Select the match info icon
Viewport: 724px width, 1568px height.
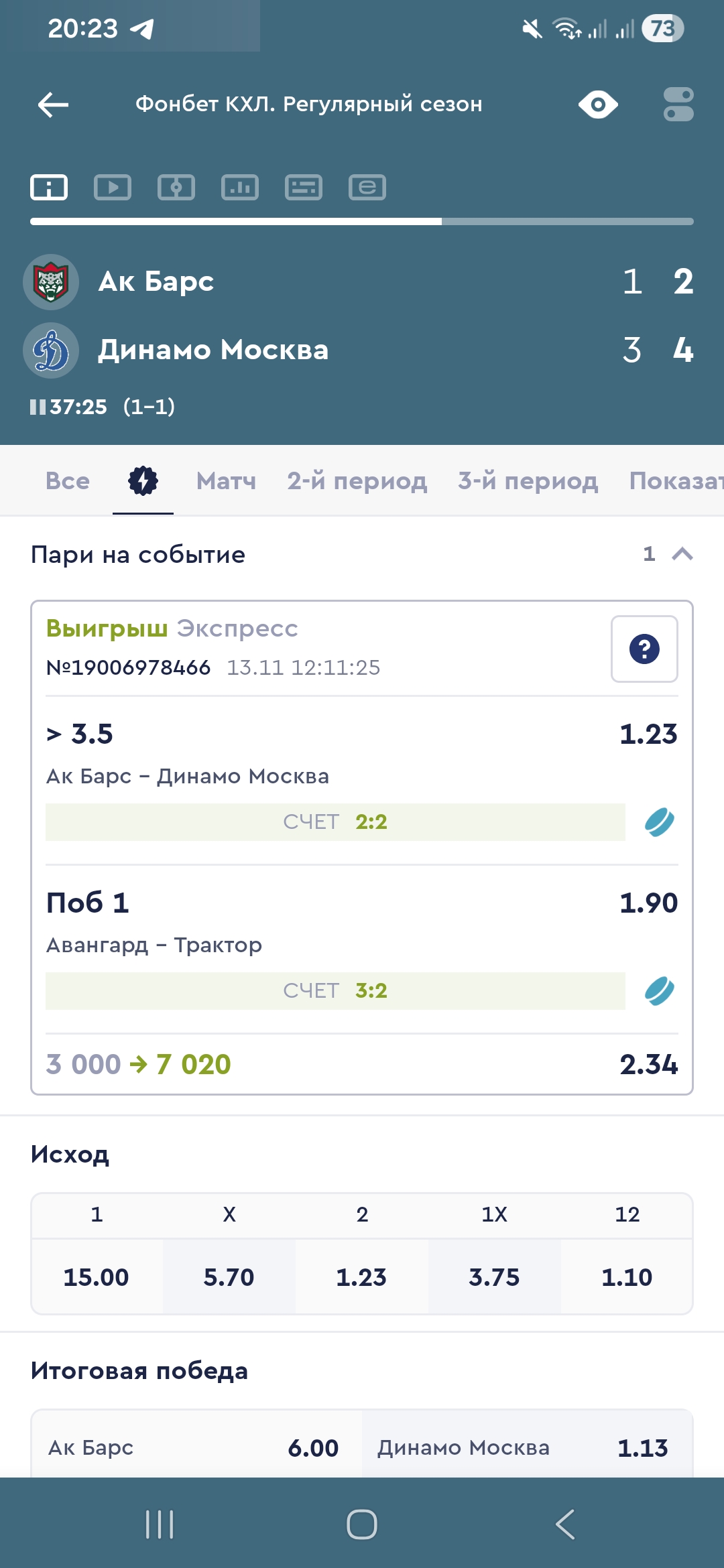click(x=49, y=188)
